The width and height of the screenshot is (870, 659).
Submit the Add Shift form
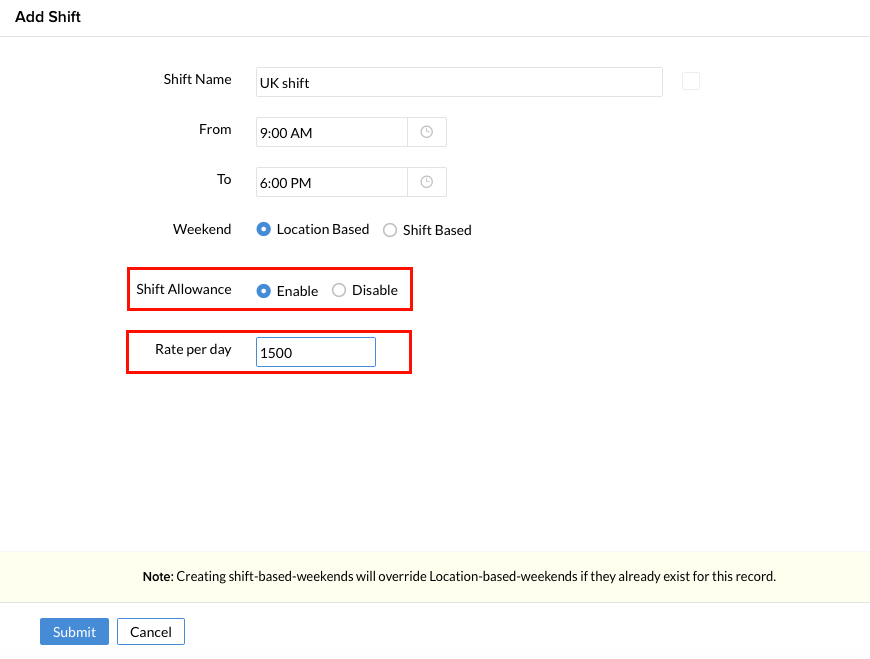click(x=74, y=631)
